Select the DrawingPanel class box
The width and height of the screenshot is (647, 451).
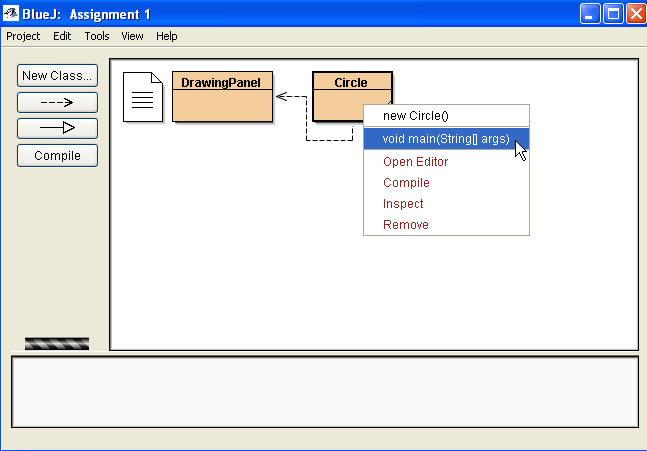tap(222, 97)
